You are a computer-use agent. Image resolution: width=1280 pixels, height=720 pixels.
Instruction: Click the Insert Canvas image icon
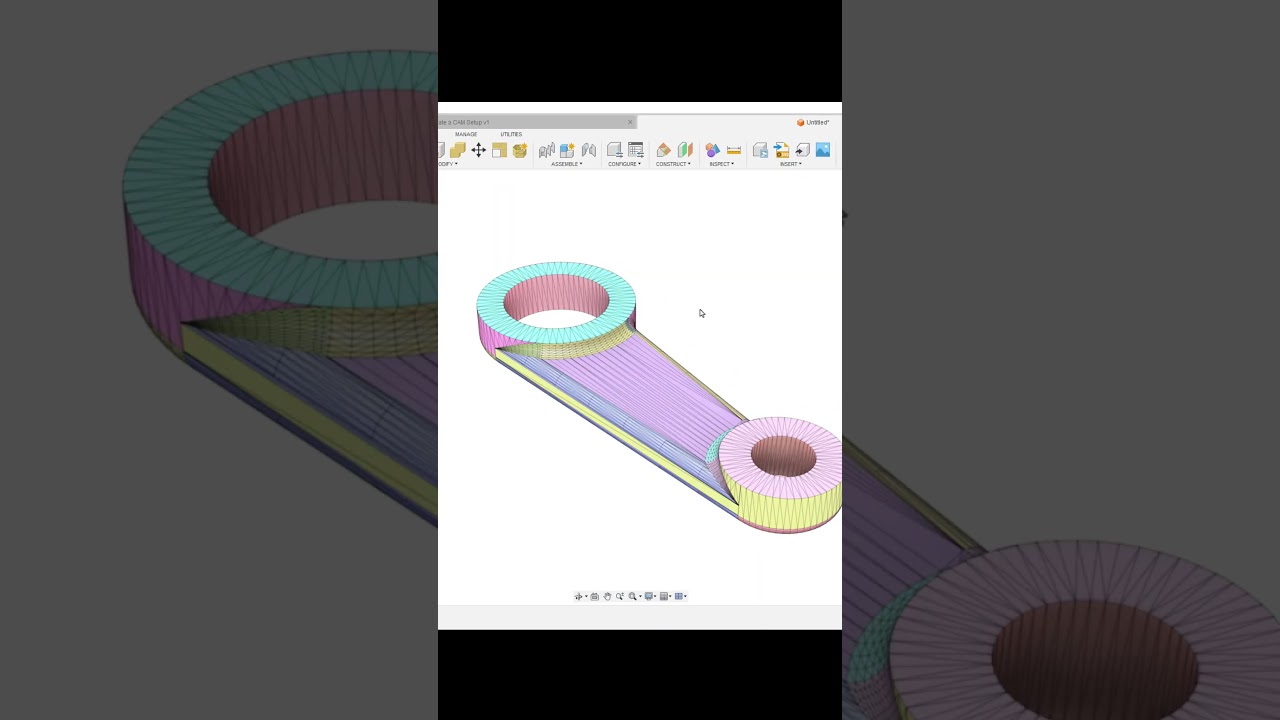823,150
